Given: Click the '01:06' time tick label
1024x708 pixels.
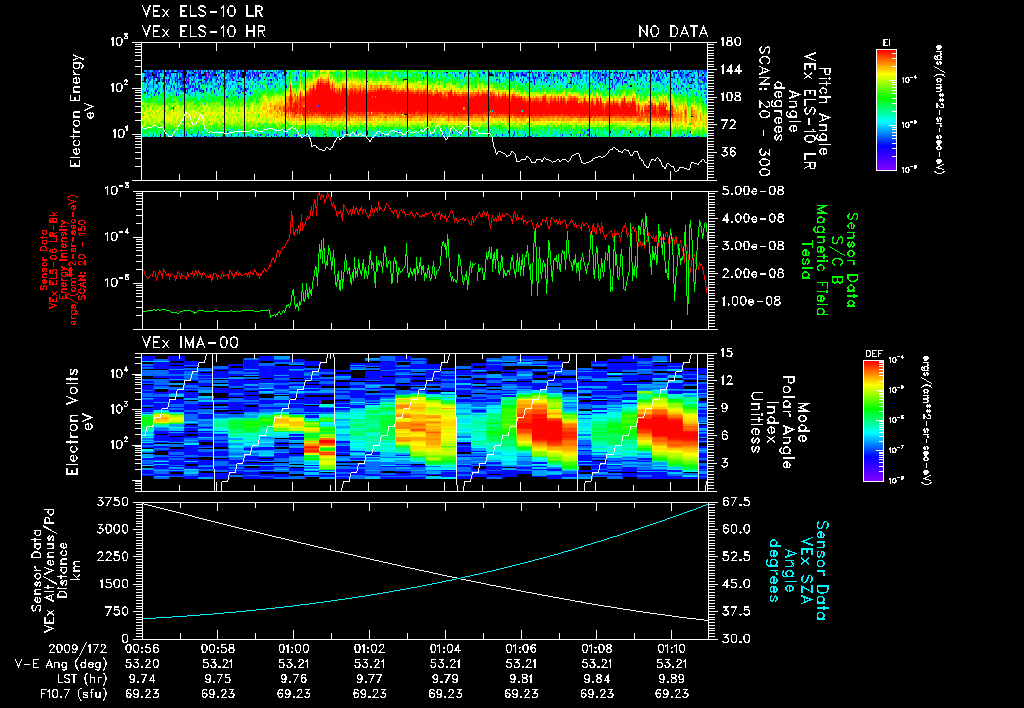Looking at the screenshot, I should pos(521,649).
